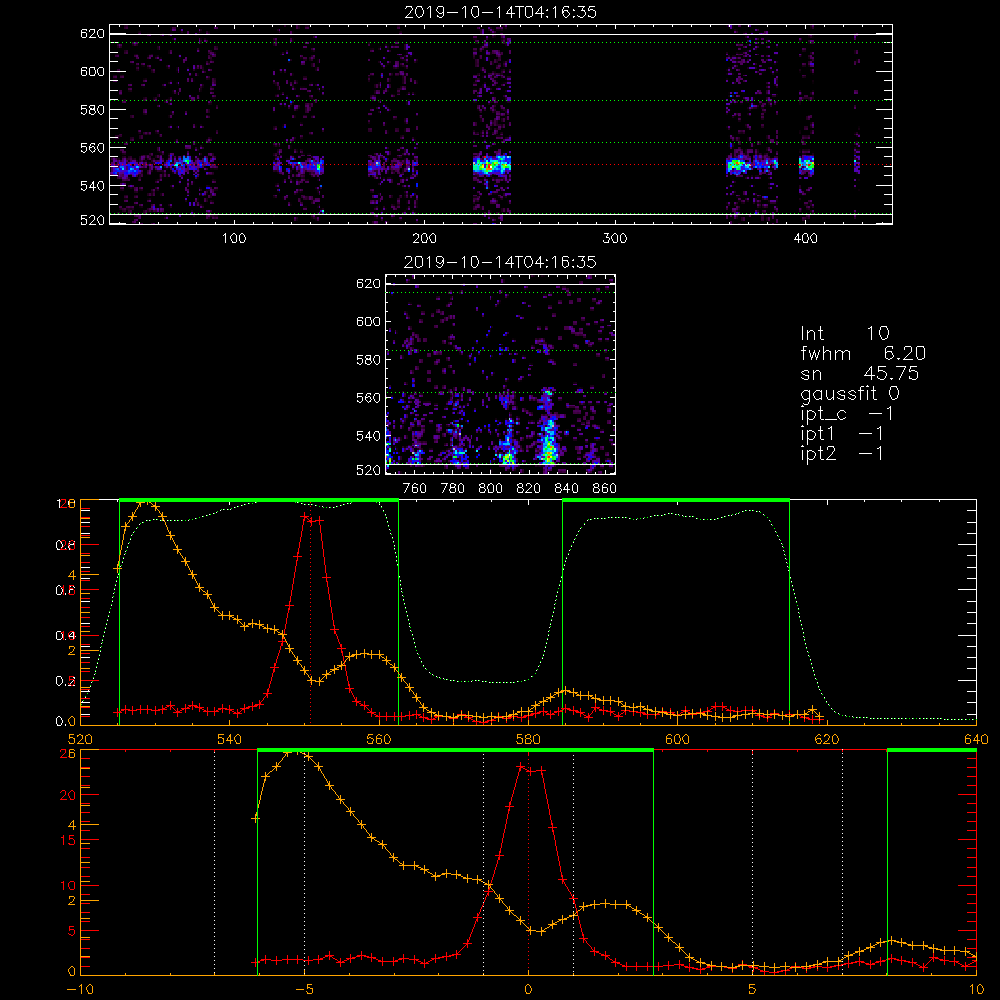Click red y-axis label 20 on bottom plot
The height and width of the screenshot is (1000, 1000).
point(68,795)
